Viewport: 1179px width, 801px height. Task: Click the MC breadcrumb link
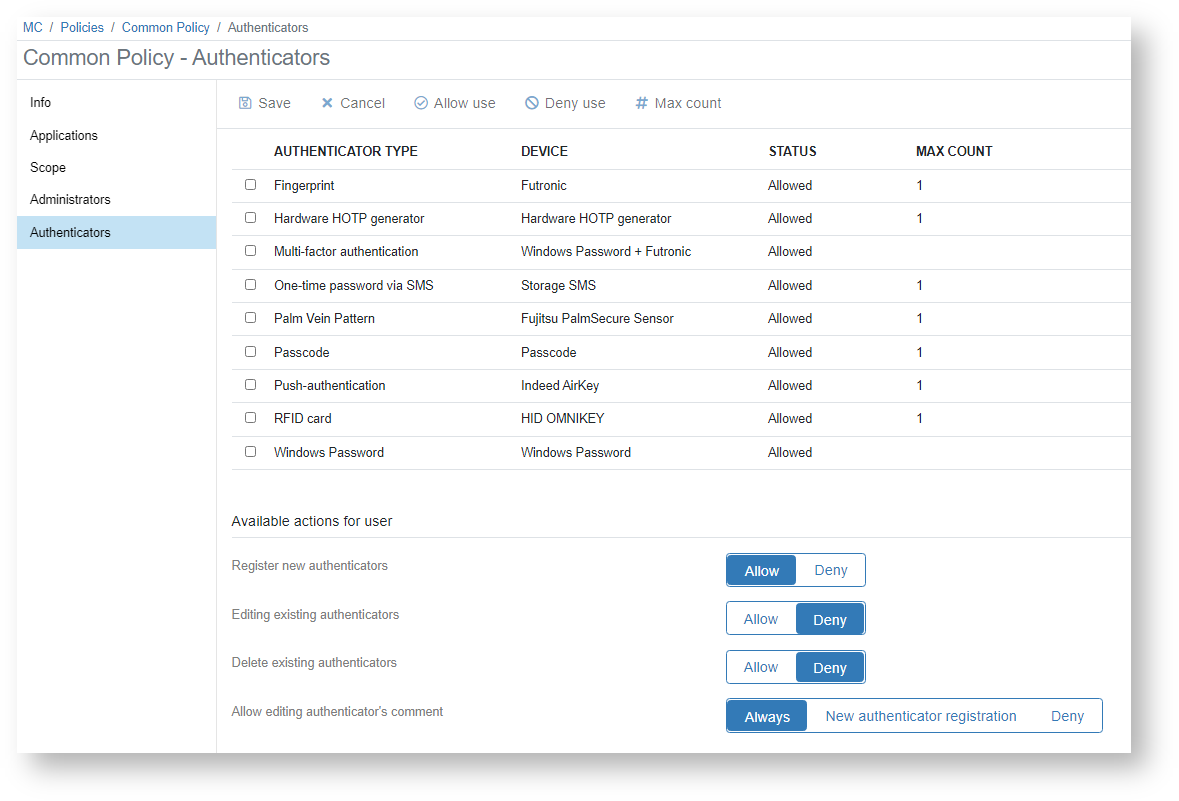[x=33, y=27]
